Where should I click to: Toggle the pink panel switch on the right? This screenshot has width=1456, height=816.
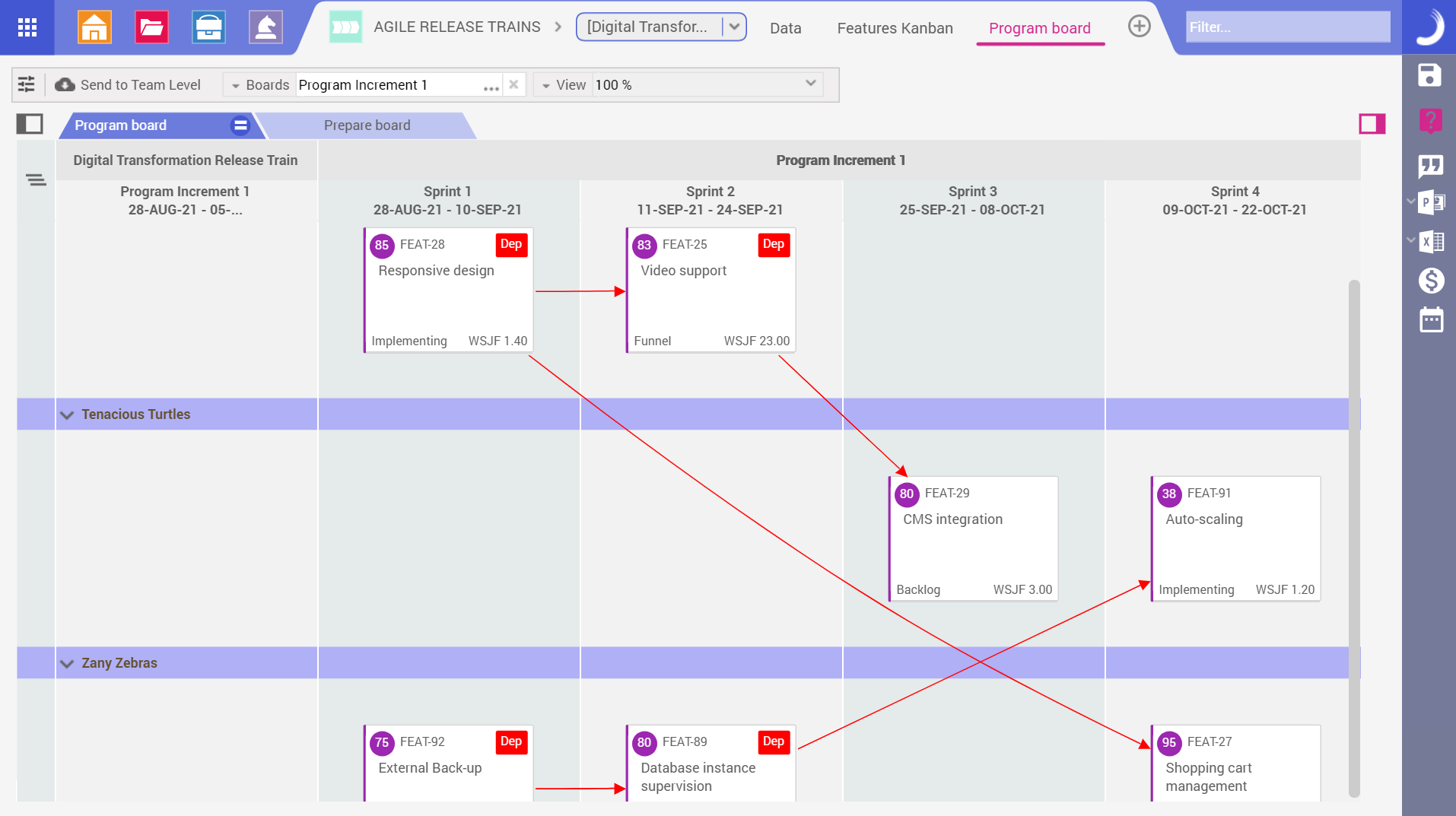pyautogui.click(x=1374, y=123)
